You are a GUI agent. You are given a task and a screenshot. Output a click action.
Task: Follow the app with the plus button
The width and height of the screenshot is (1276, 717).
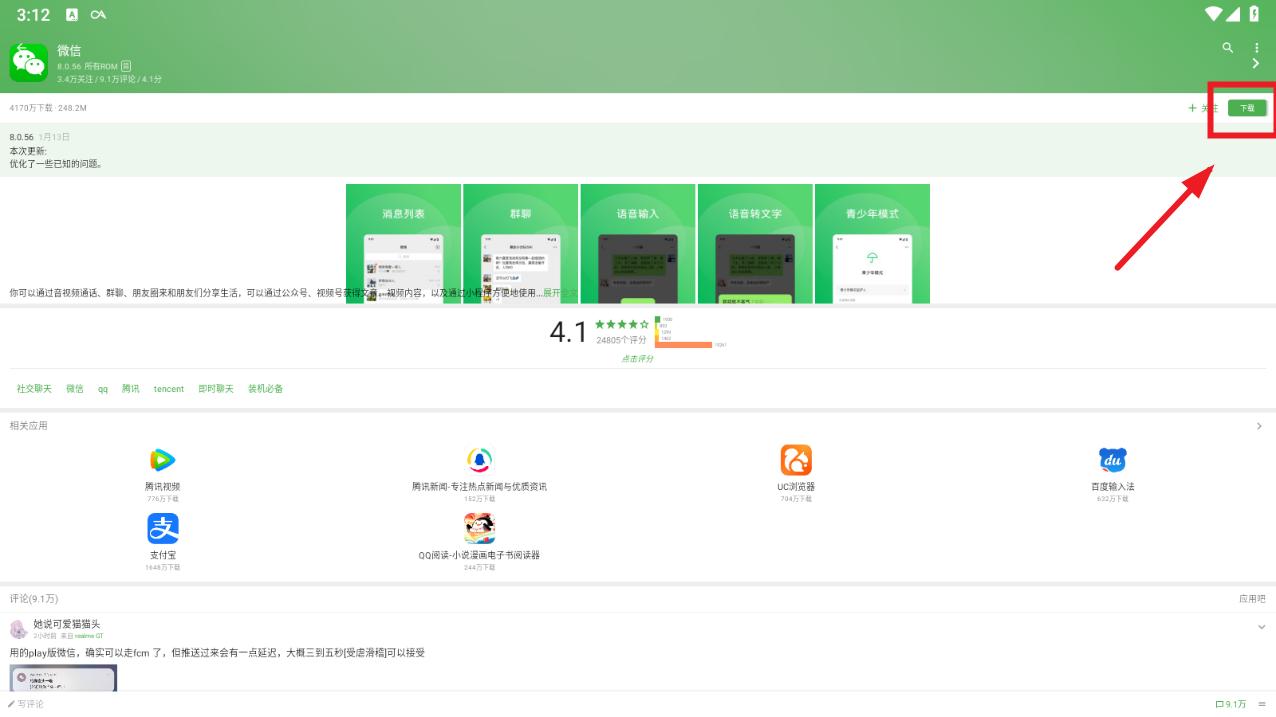1203,108
